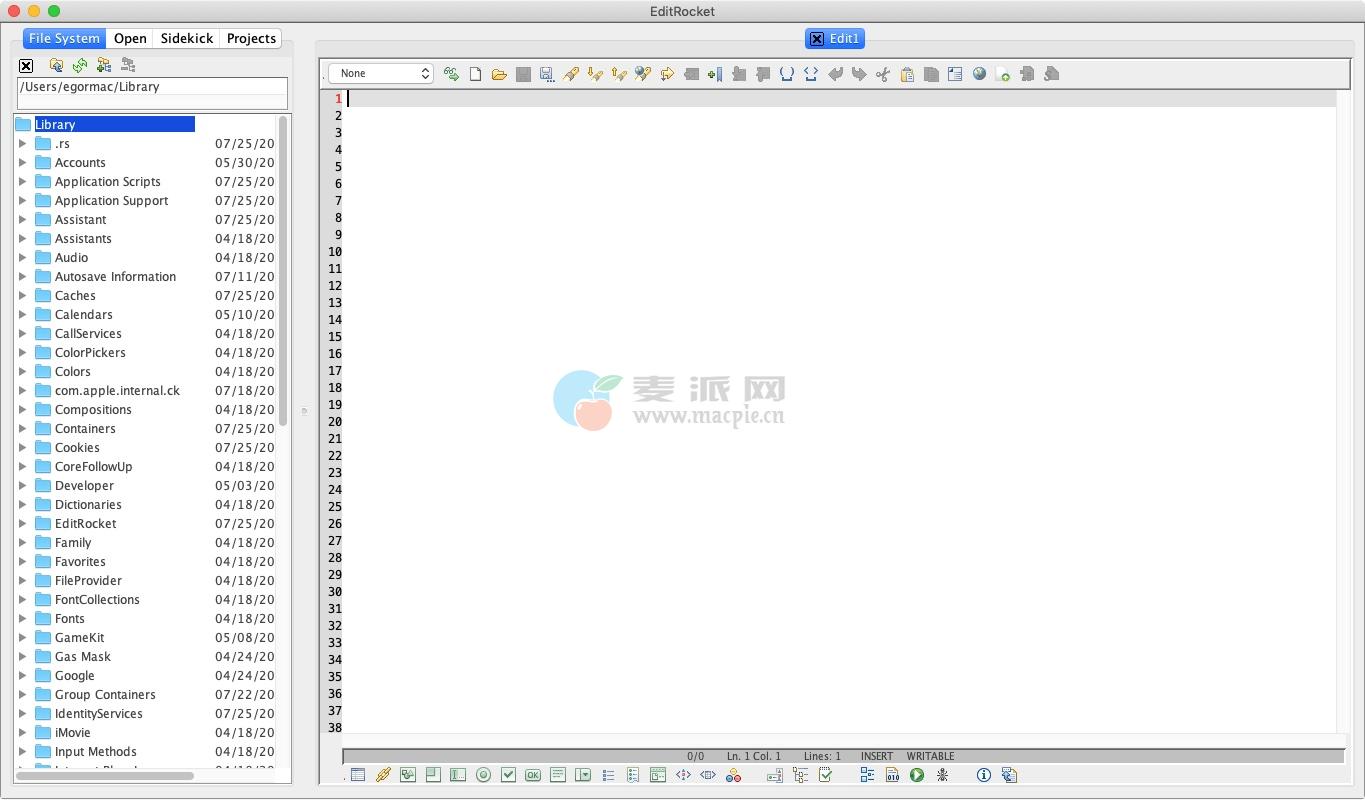Select the Group Containers folder
The image size is (1365, 800).
(105, 695)
